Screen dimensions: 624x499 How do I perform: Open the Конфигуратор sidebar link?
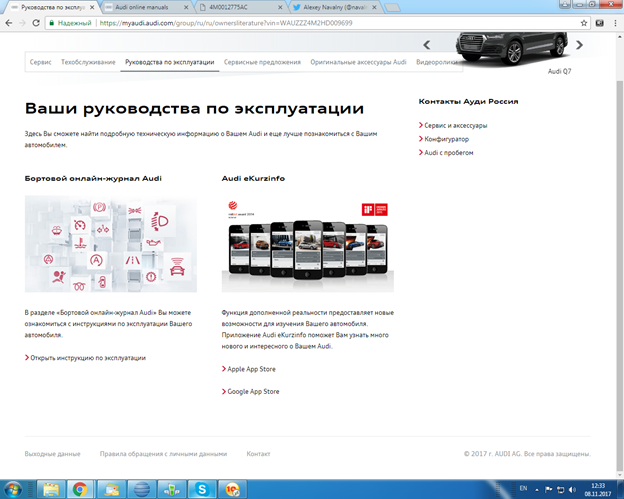(449, 139)
